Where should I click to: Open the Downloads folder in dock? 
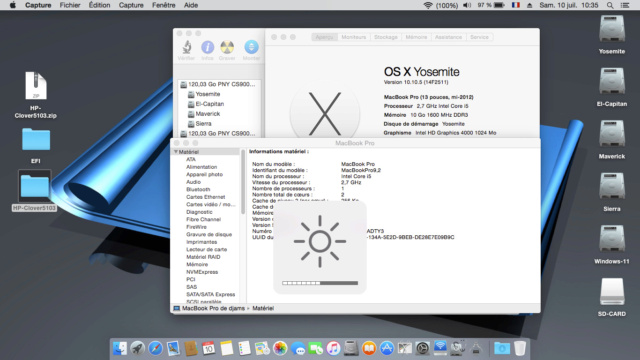[x=502, y=348]
